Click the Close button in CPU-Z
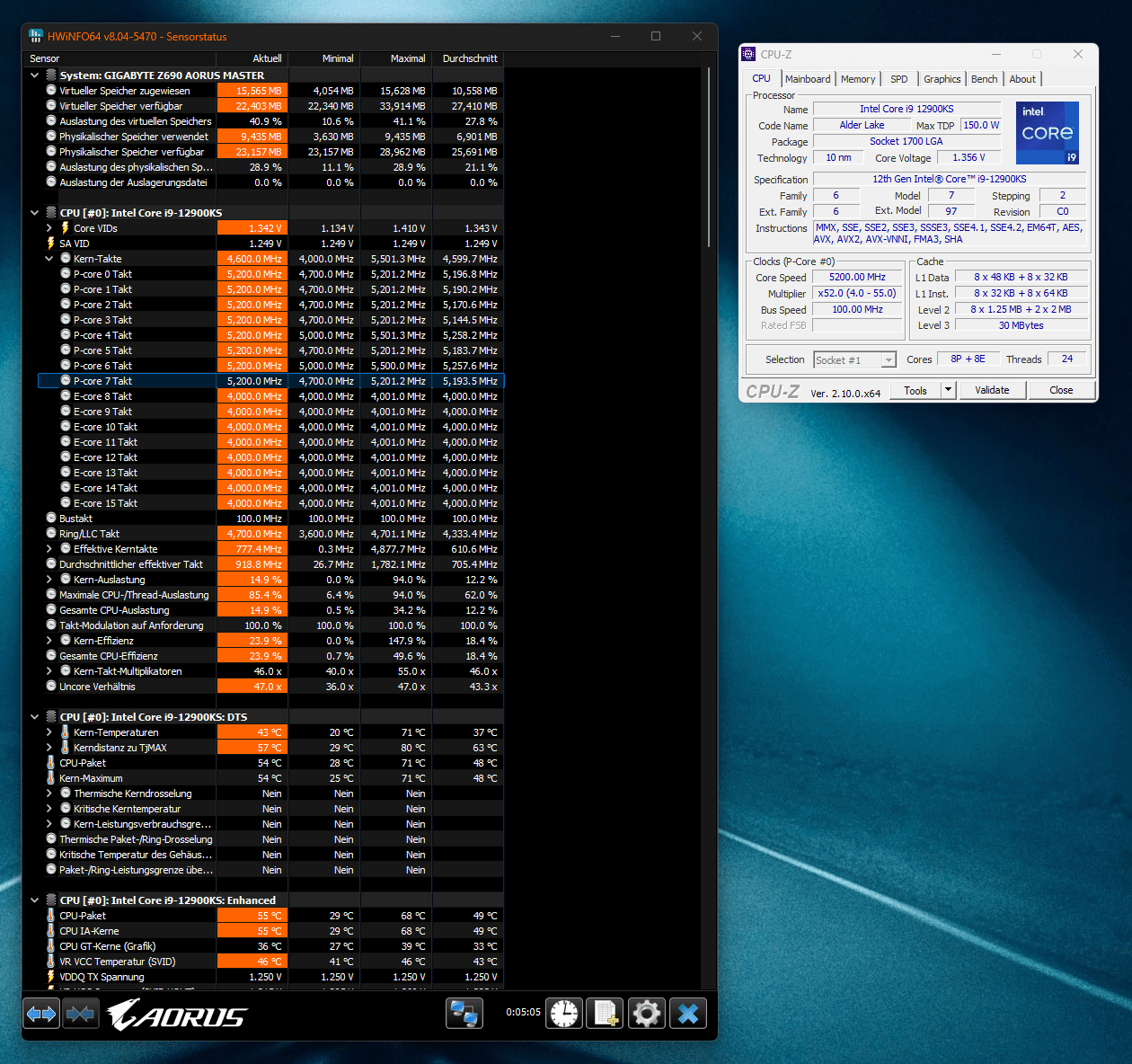Viewport: 1132px width, 1064px height. (1061, 390)
